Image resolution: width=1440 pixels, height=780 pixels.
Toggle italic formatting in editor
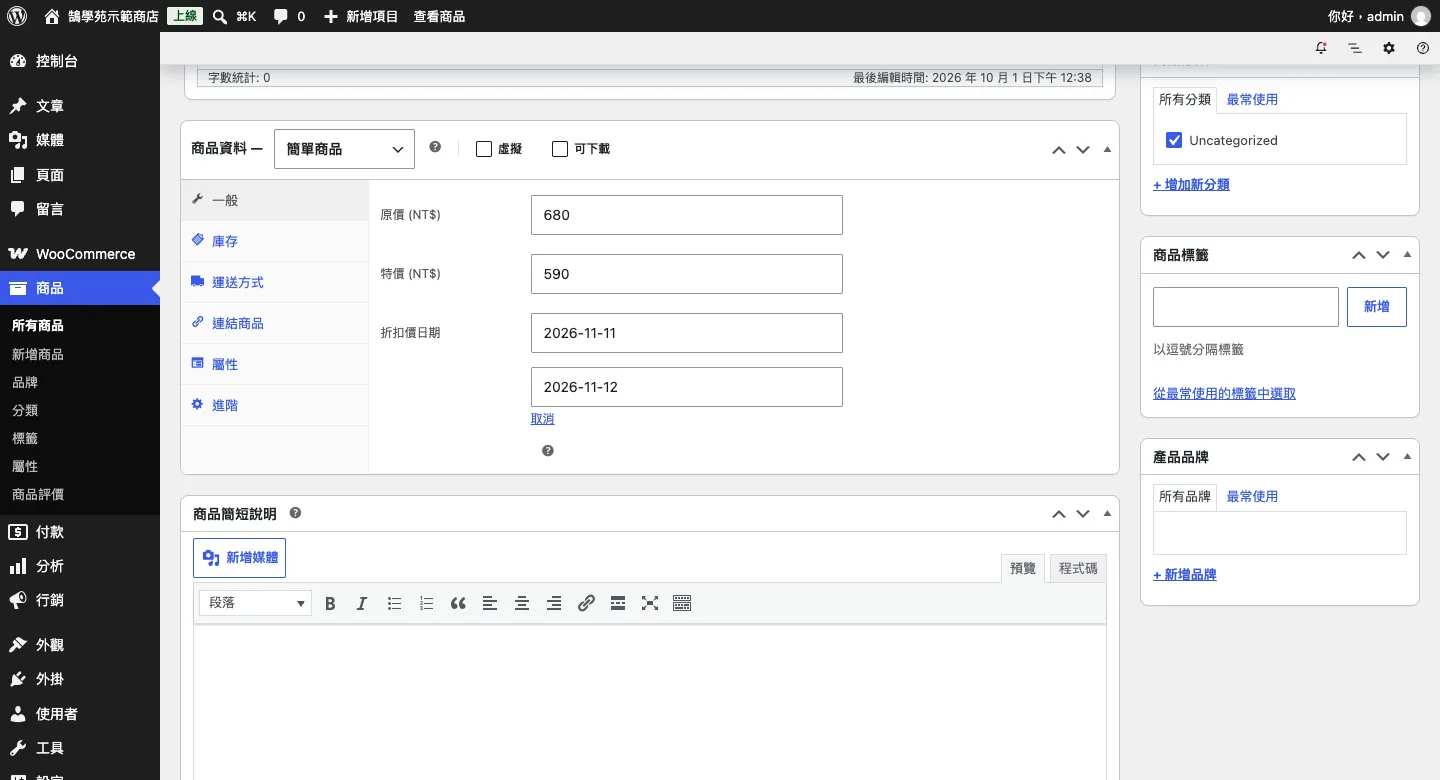pos(362,603)
